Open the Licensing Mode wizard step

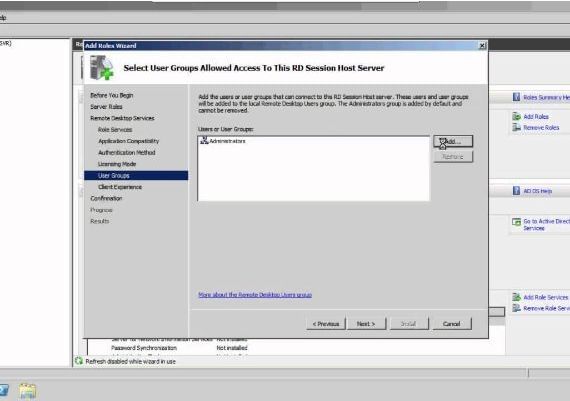(117, 164)
